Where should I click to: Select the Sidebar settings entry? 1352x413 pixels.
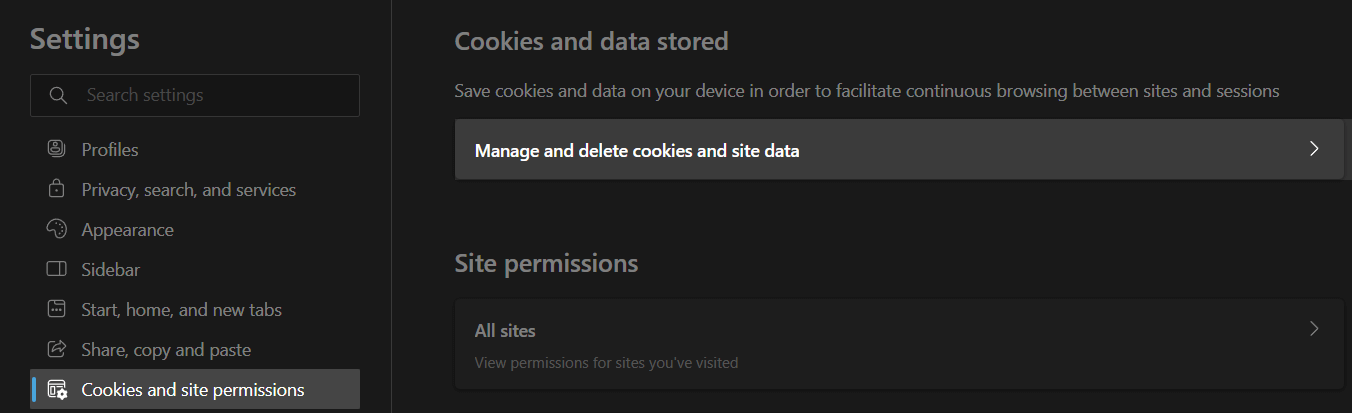(110, 270)
